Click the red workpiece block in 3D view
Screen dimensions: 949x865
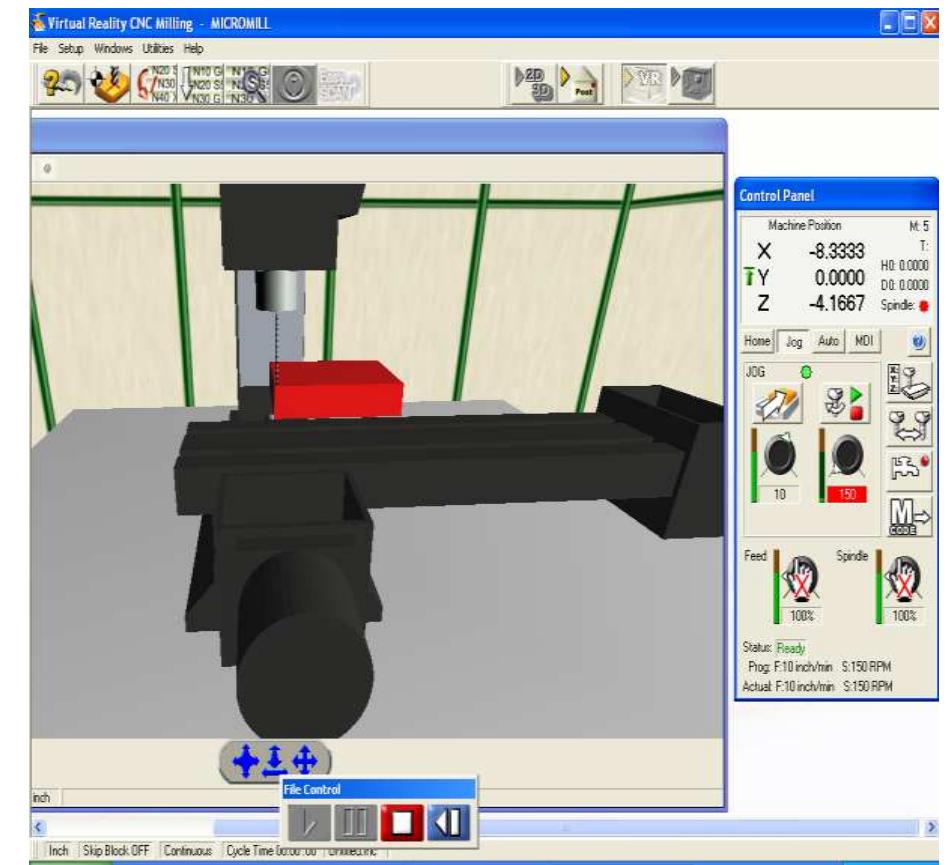click(337, 389)
